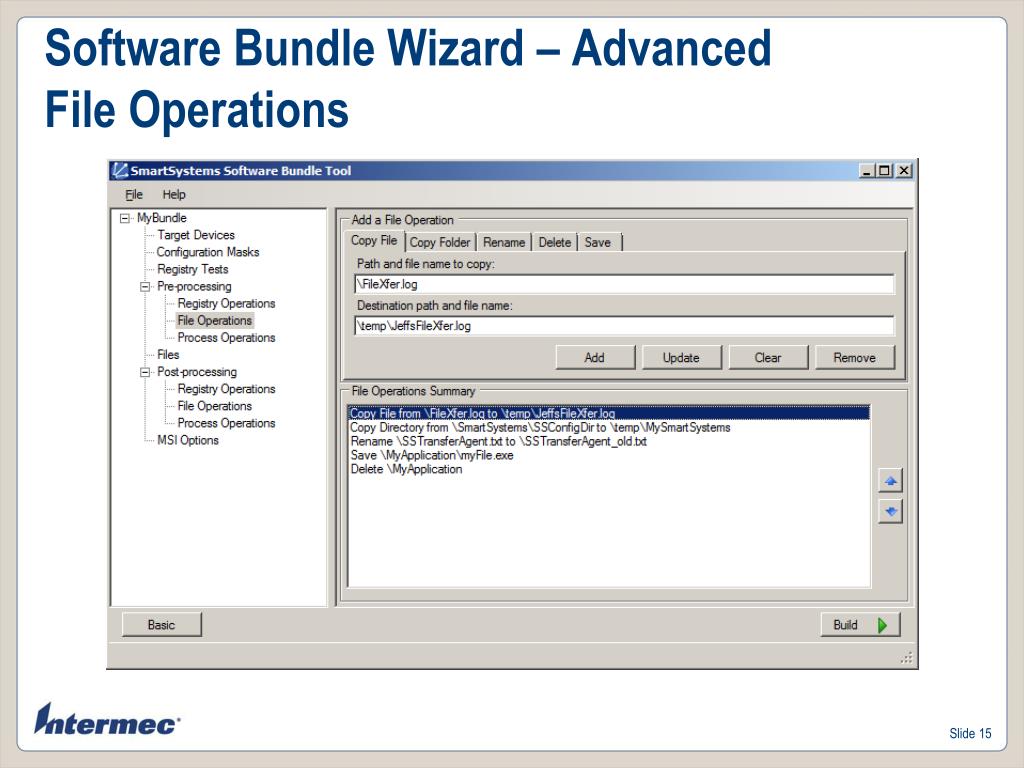
Task: Click the path and file name field
Action: pyautogui.click(x=624, y=284)
